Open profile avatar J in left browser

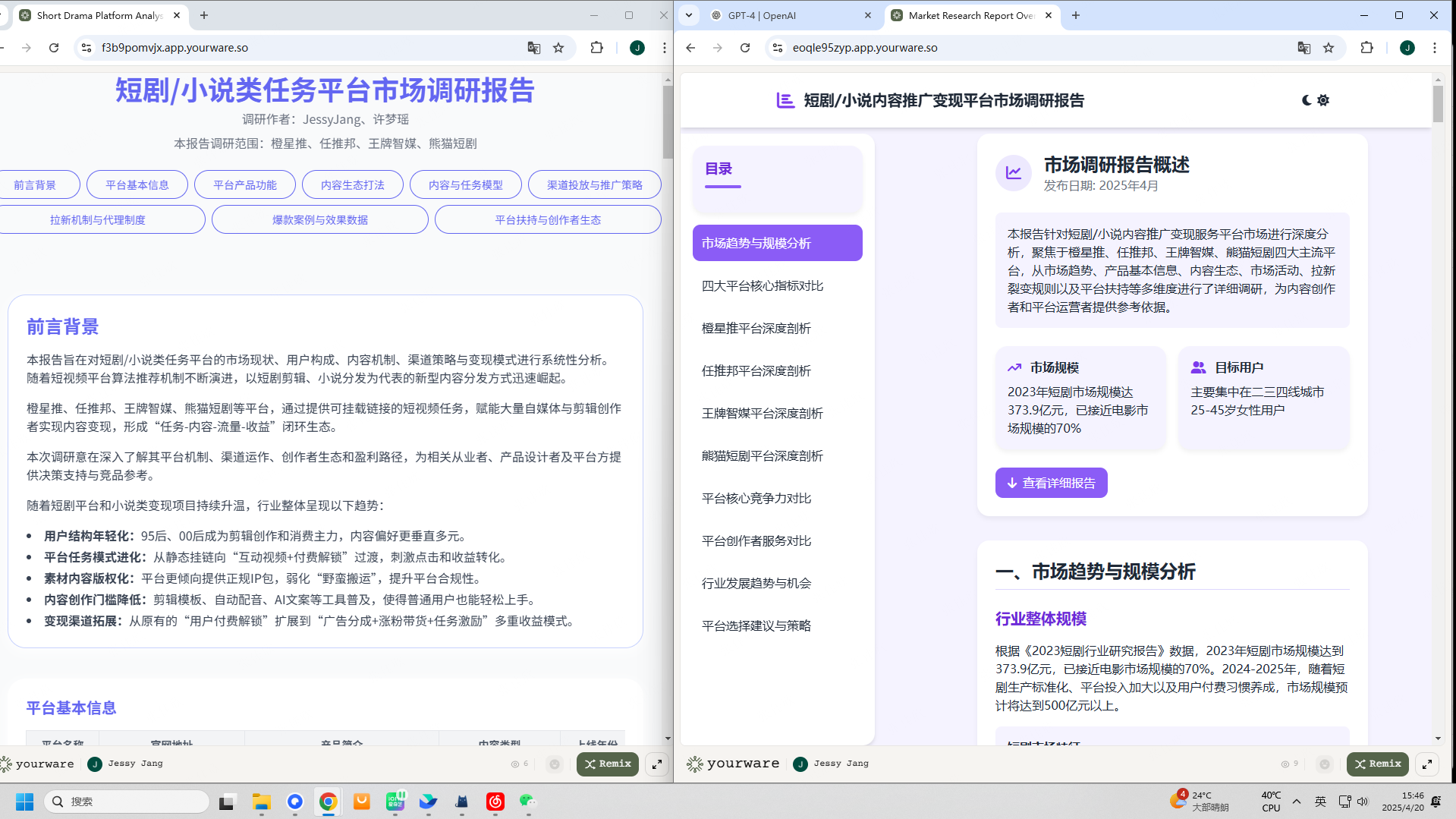637,48
